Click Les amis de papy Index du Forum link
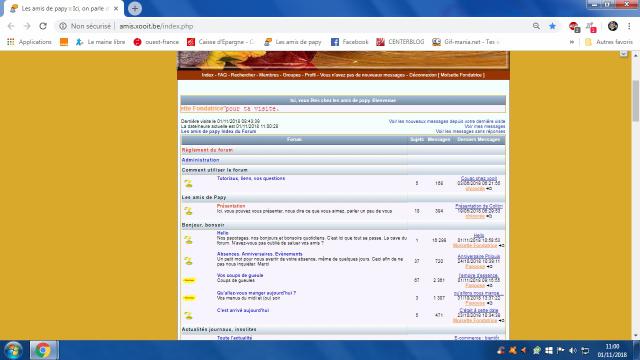This screenshot has width=640, height=360. [x=218, y=131]
